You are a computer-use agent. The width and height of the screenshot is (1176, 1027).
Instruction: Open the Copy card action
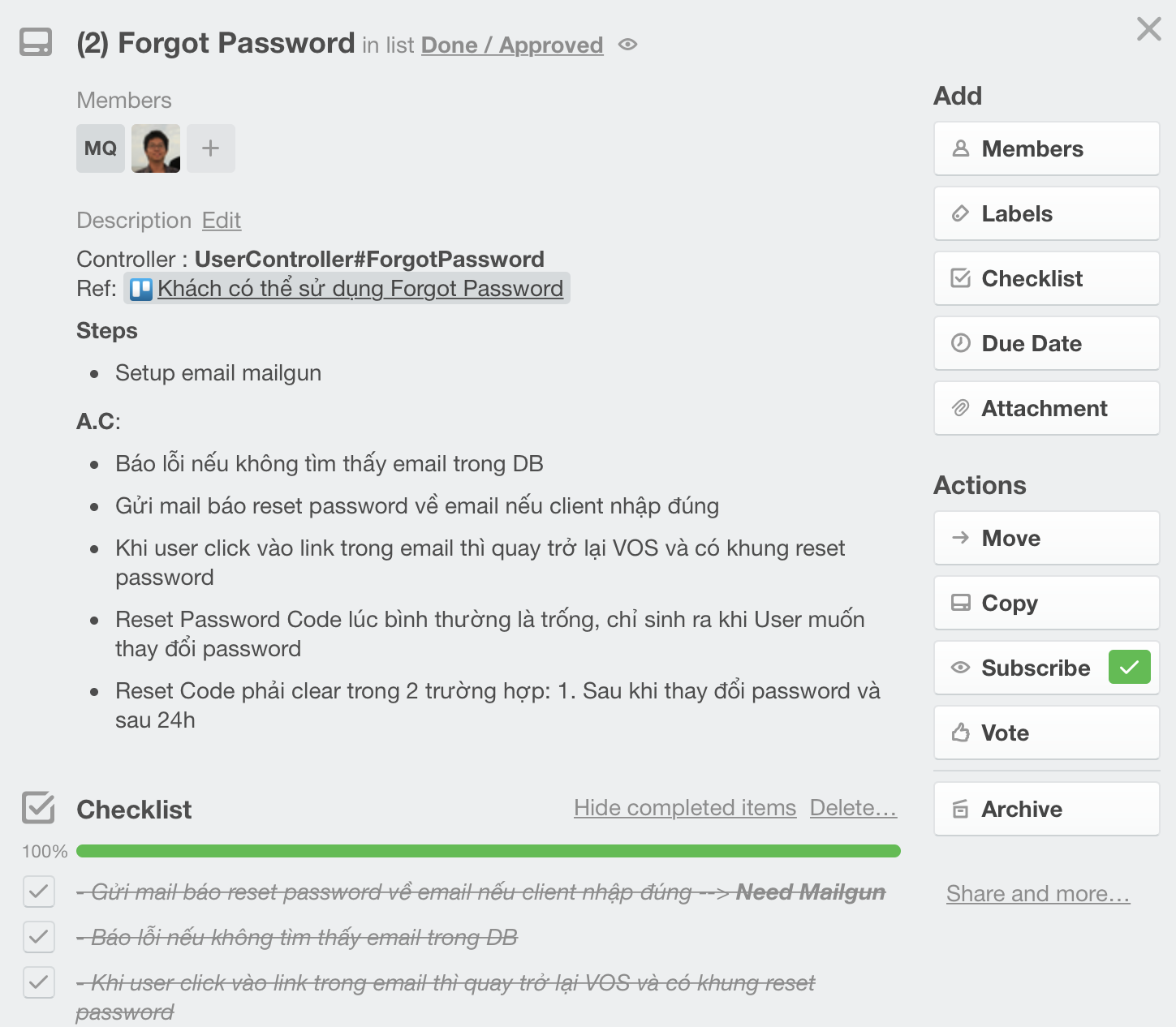pyautogui.click(x=1046, y=603)
